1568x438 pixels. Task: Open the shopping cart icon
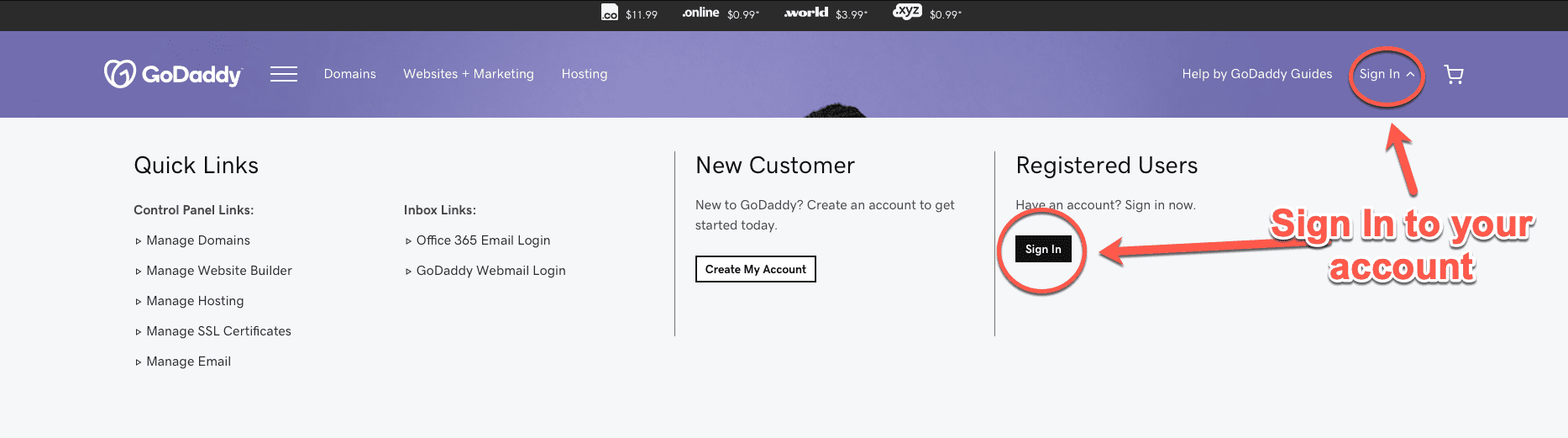point(1453,75)
